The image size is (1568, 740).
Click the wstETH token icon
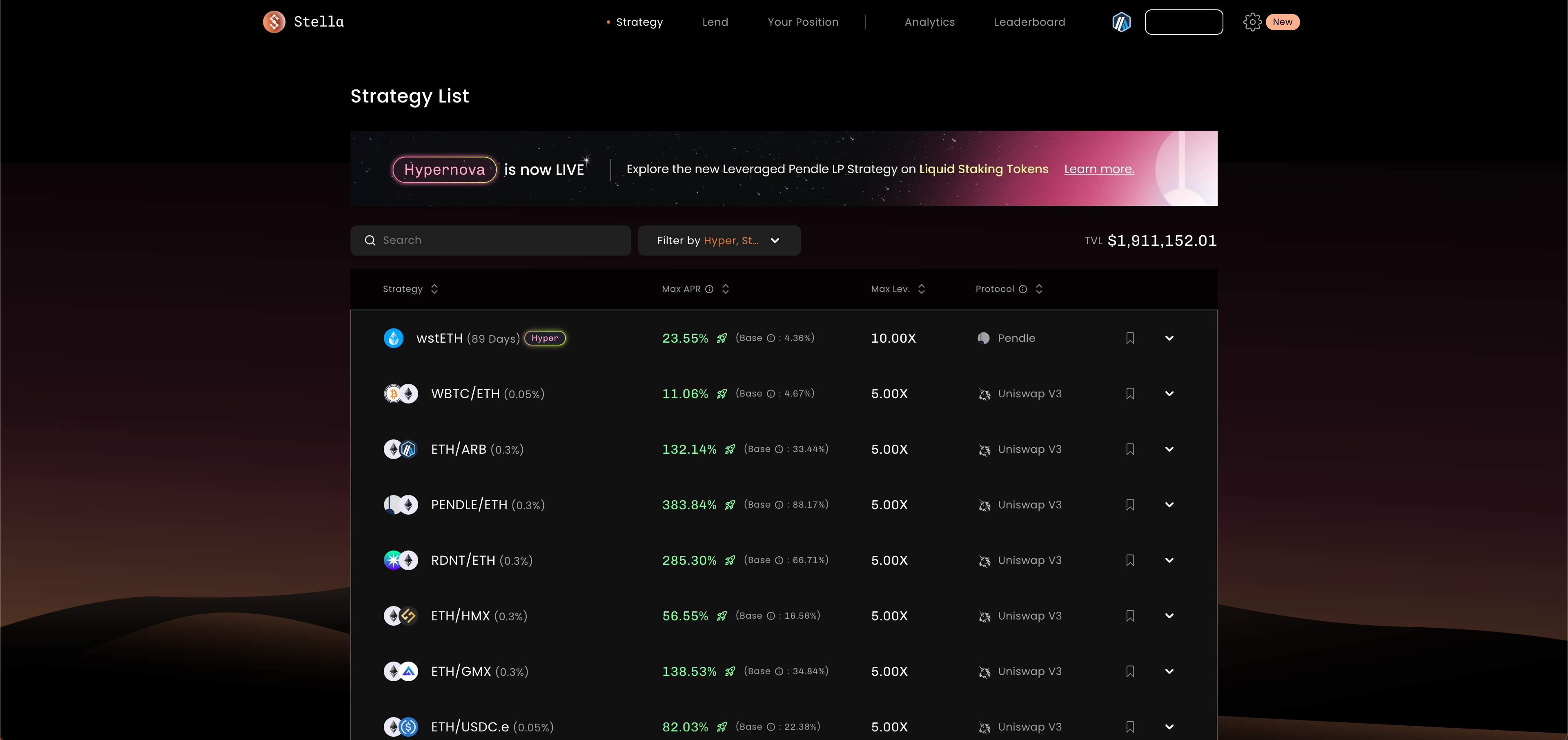(393, 338)
